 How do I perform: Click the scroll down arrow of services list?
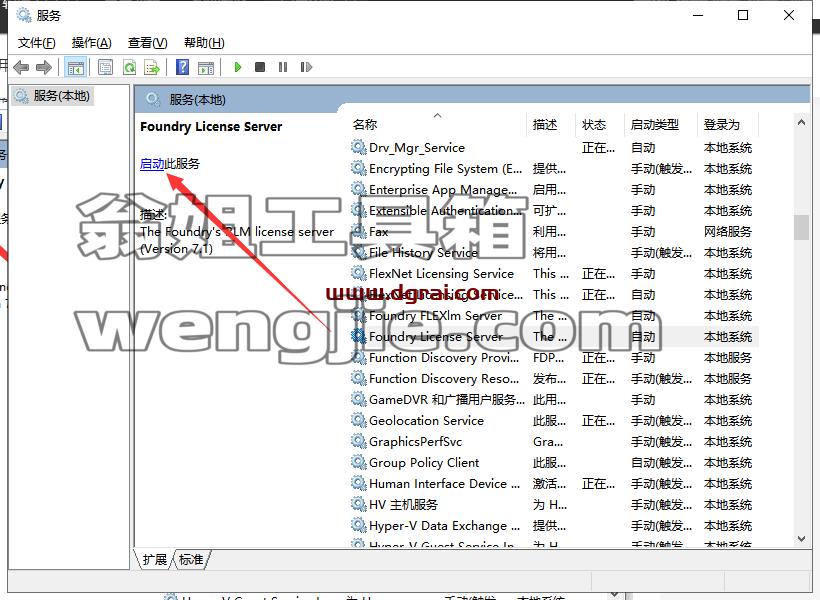tap(801, 538)
